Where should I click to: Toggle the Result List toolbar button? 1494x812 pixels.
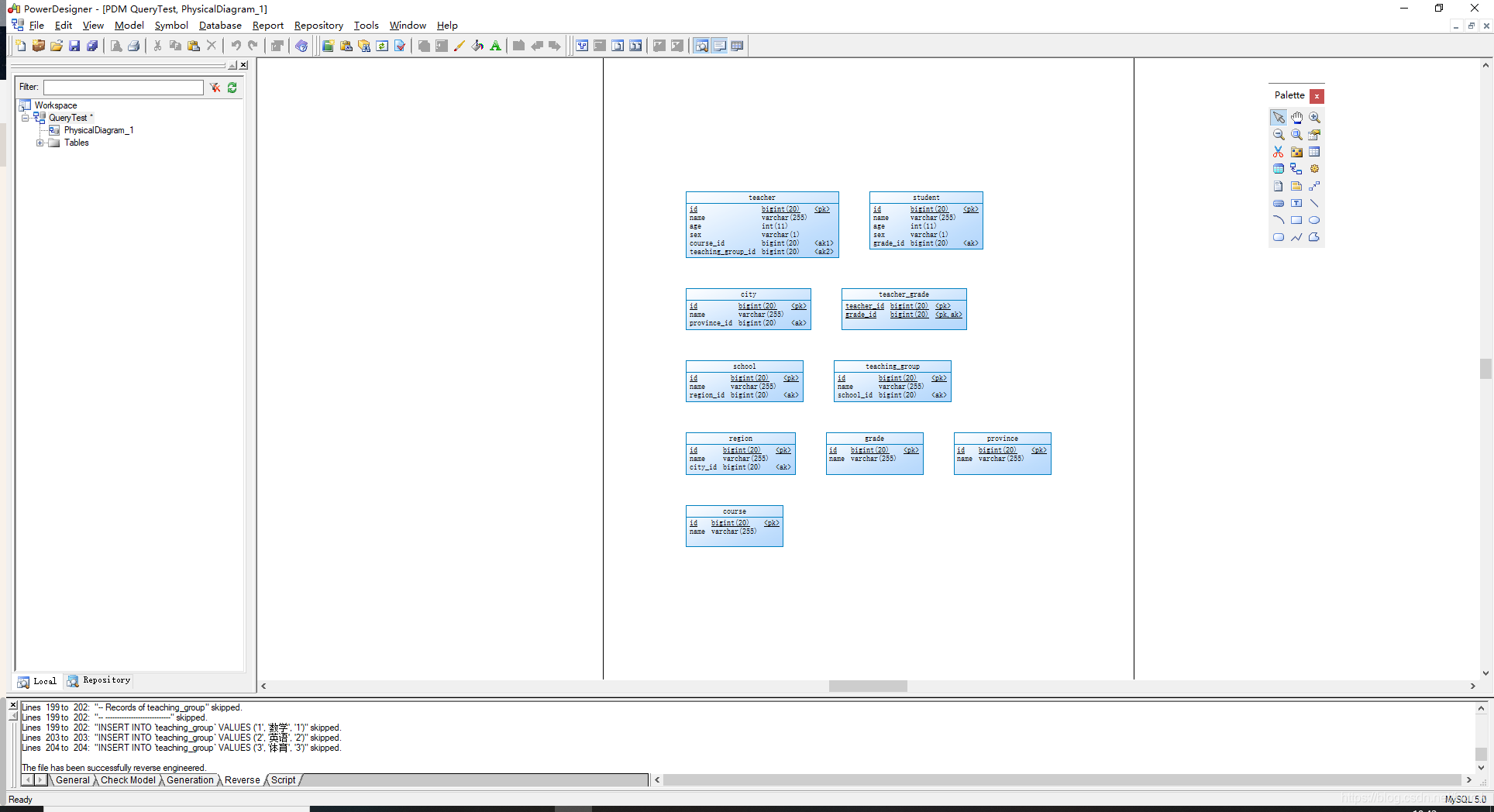point(738,46)
